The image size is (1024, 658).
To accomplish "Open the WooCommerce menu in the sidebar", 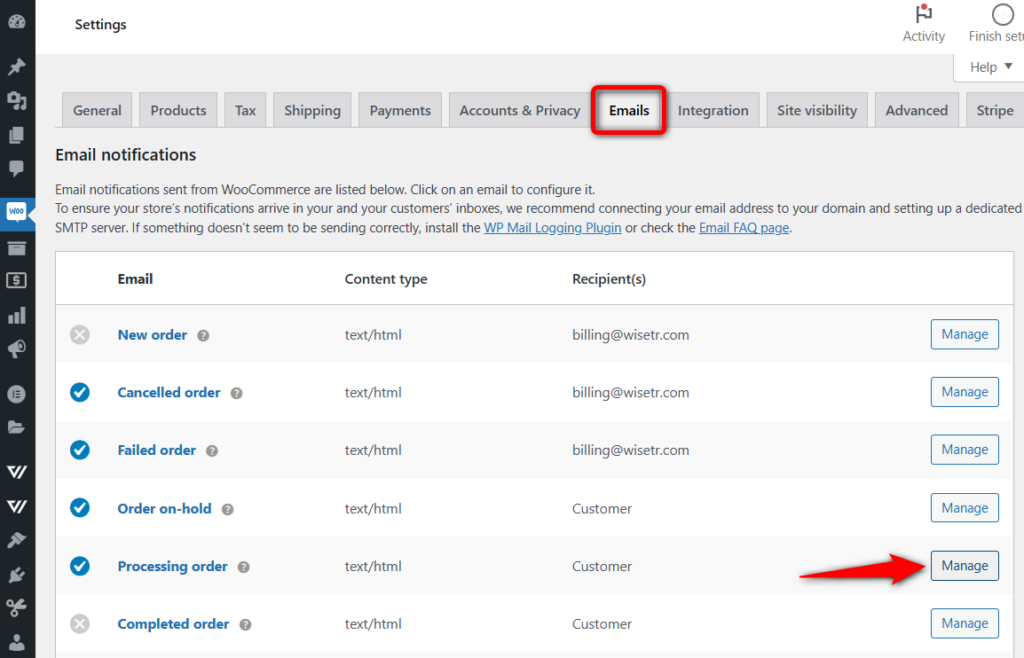I will point(17,213).
